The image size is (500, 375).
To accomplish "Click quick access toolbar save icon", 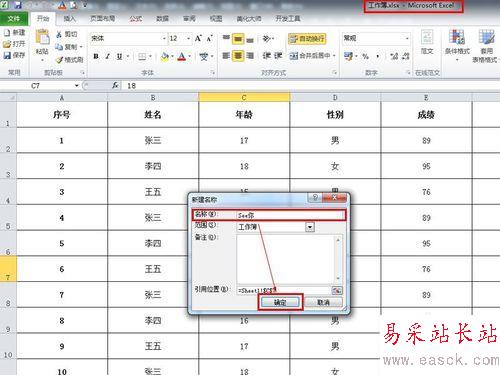I will coord(17,5).
